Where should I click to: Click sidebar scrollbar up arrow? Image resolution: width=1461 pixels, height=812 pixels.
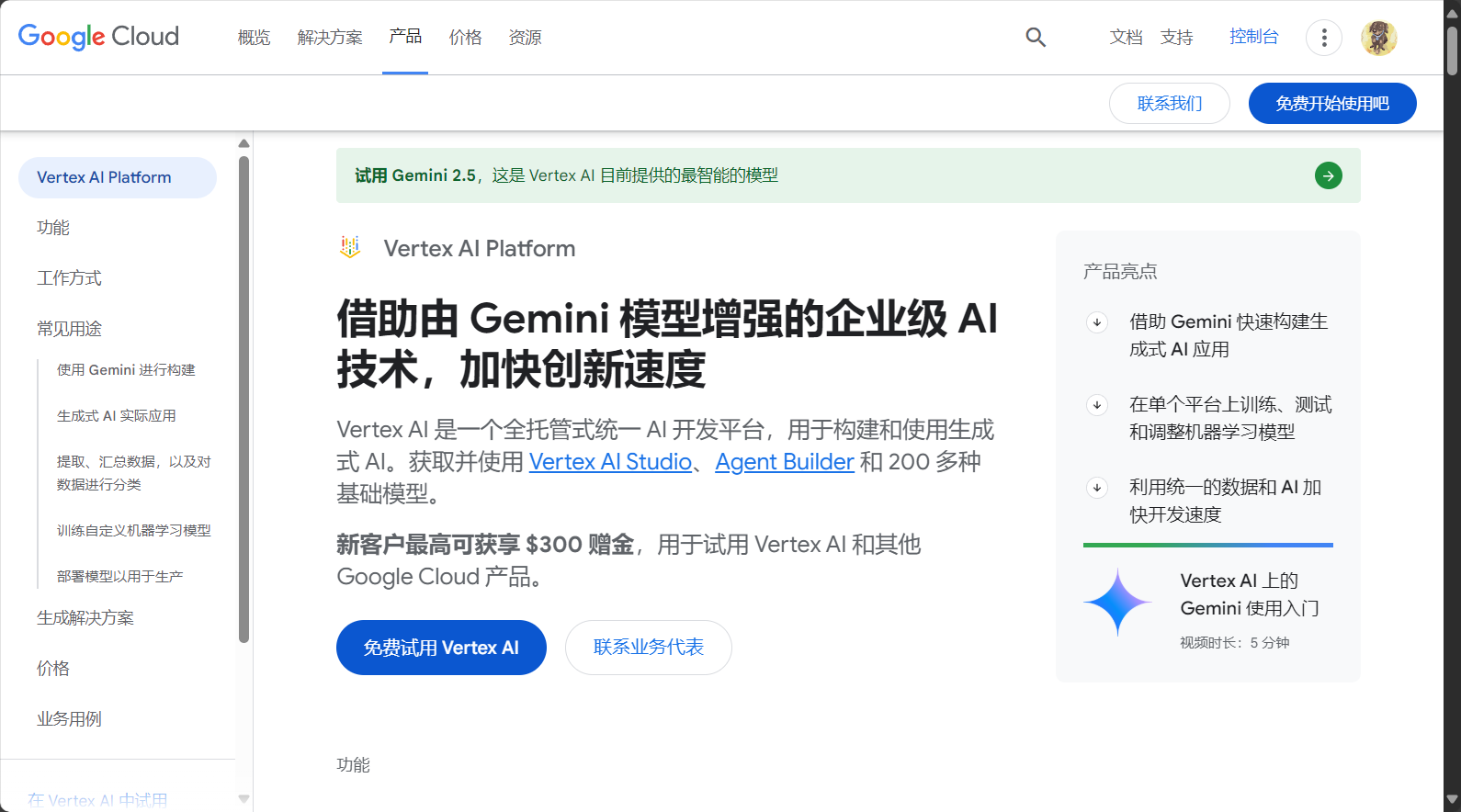(x=243, y=143)
